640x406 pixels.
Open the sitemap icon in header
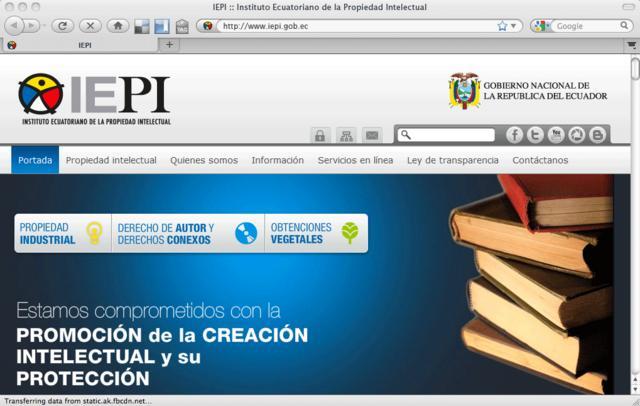[346, 135]
